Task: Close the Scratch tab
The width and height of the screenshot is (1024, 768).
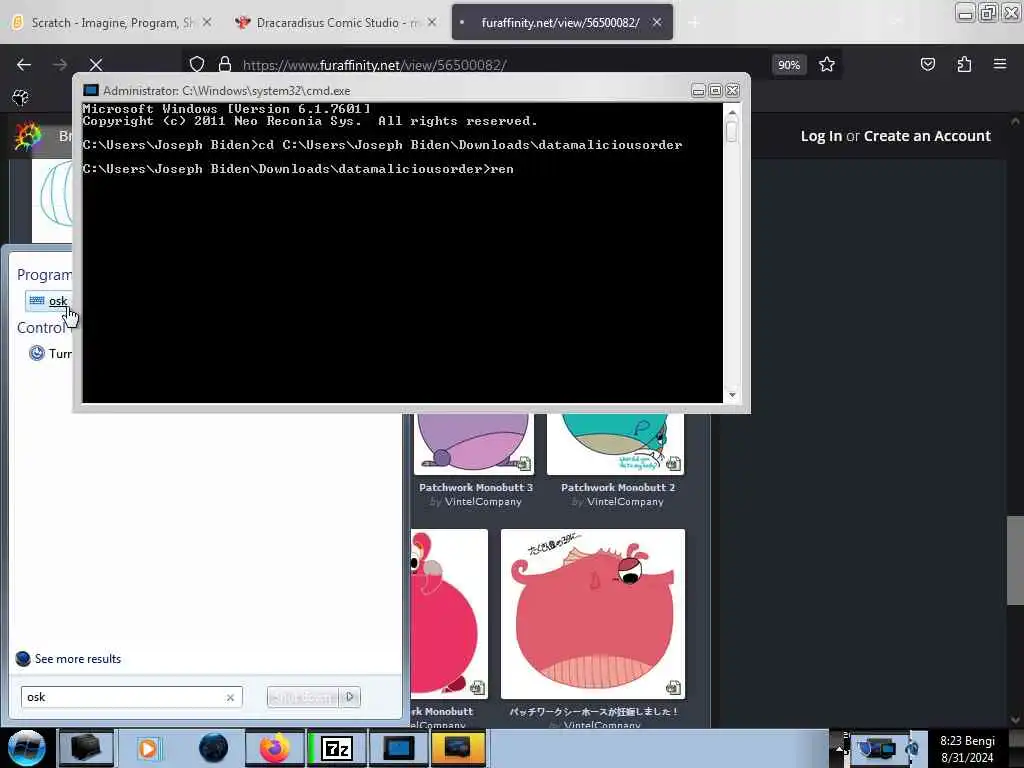Action: pyautogui.click(x=207, y=22)
